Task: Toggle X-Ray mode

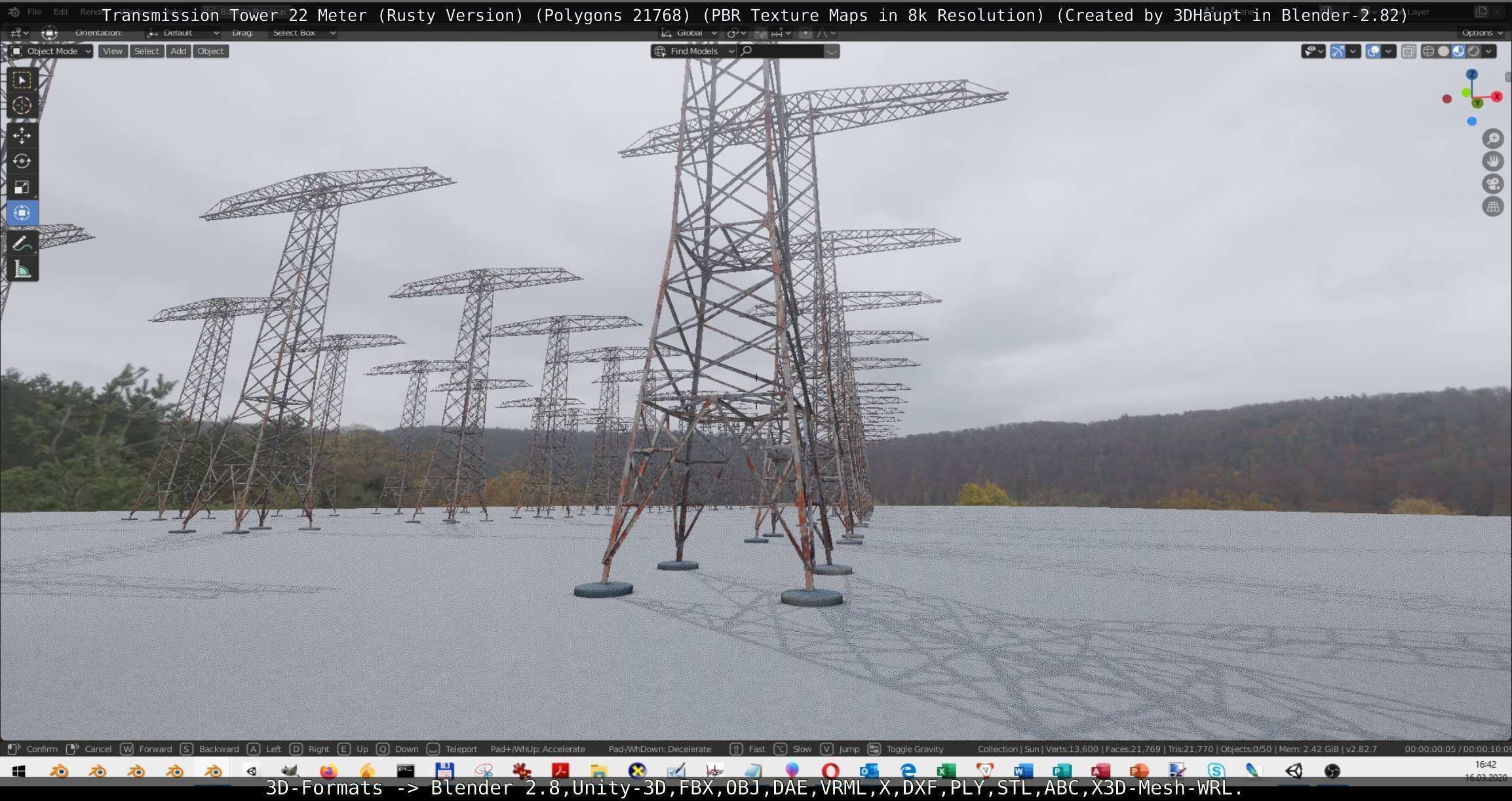Action: [x=1408, y=51]
